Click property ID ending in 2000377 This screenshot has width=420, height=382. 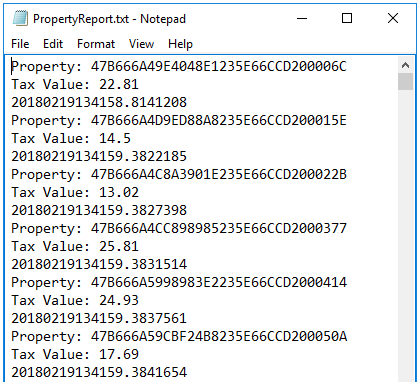[219, 228]
